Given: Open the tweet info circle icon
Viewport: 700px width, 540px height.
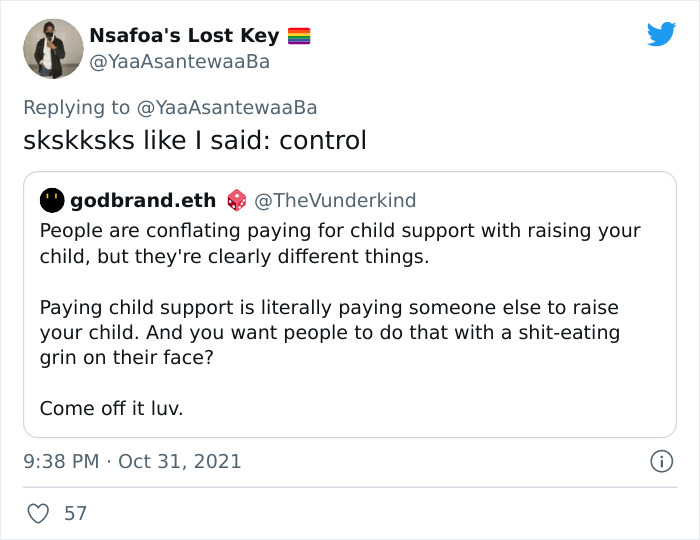Looking at the screenshot, I should pos(661,461).
